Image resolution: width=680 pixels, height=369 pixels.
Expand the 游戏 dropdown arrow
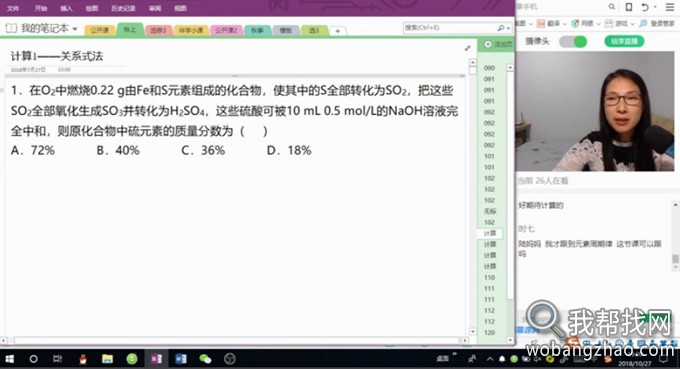click(632, 24)
